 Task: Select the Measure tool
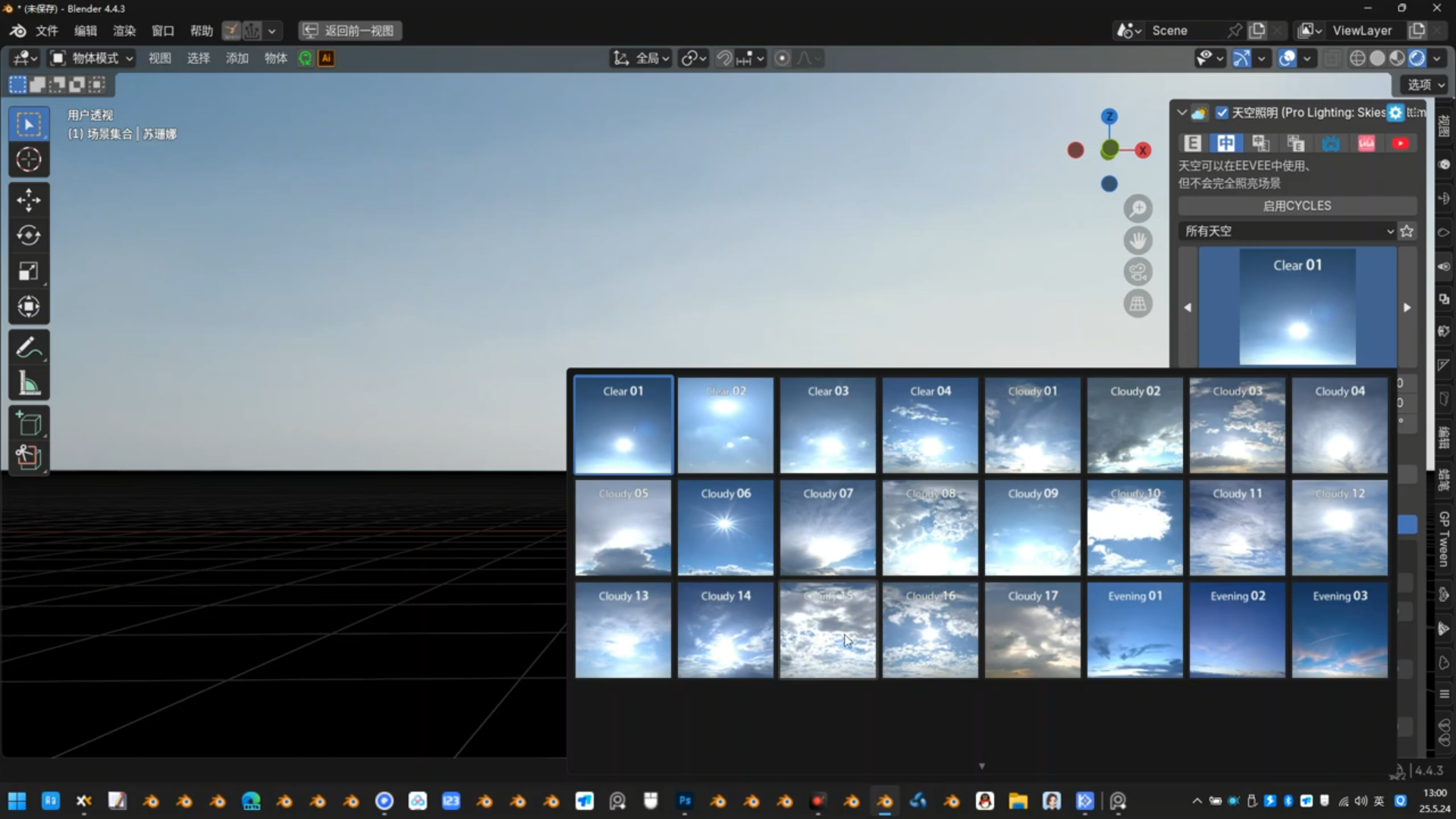[29, 384]
